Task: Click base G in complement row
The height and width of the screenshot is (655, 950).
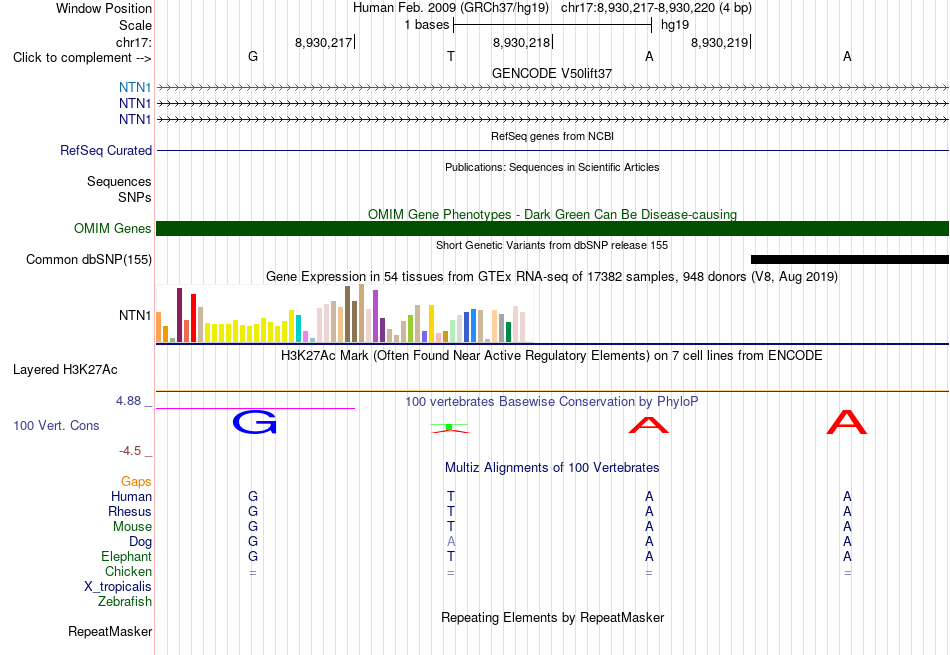Action: click(x=253, y=56)
